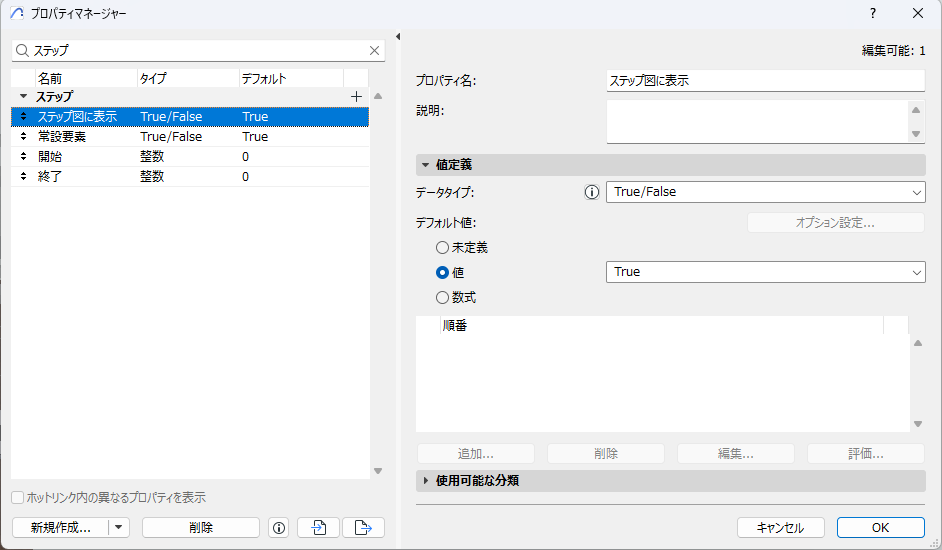Click the キャンセル button
The height and width of the screenshot is (550, 942).
780,528
